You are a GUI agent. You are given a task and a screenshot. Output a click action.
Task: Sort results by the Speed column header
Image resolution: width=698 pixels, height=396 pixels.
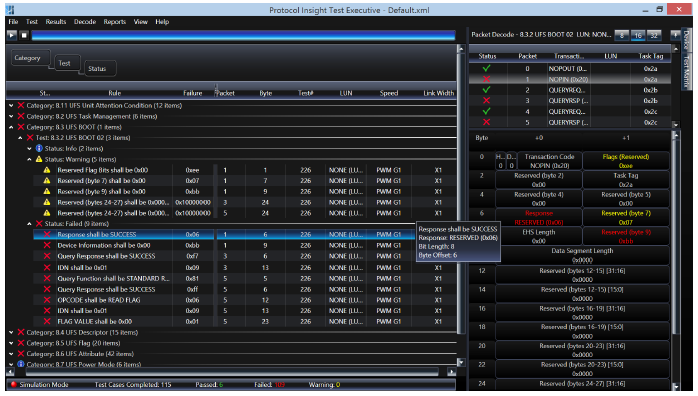(389, 93)
